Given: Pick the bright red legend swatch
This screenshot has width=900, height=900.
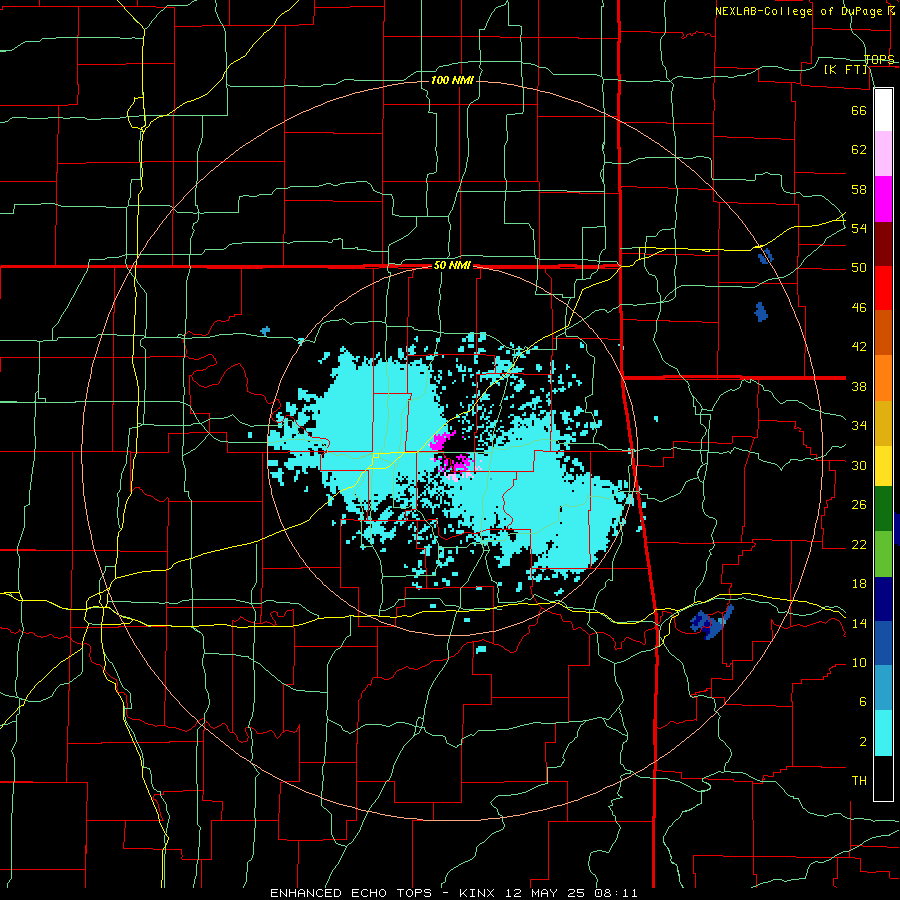Looking at the screenshot, I should tap(883, 288).
